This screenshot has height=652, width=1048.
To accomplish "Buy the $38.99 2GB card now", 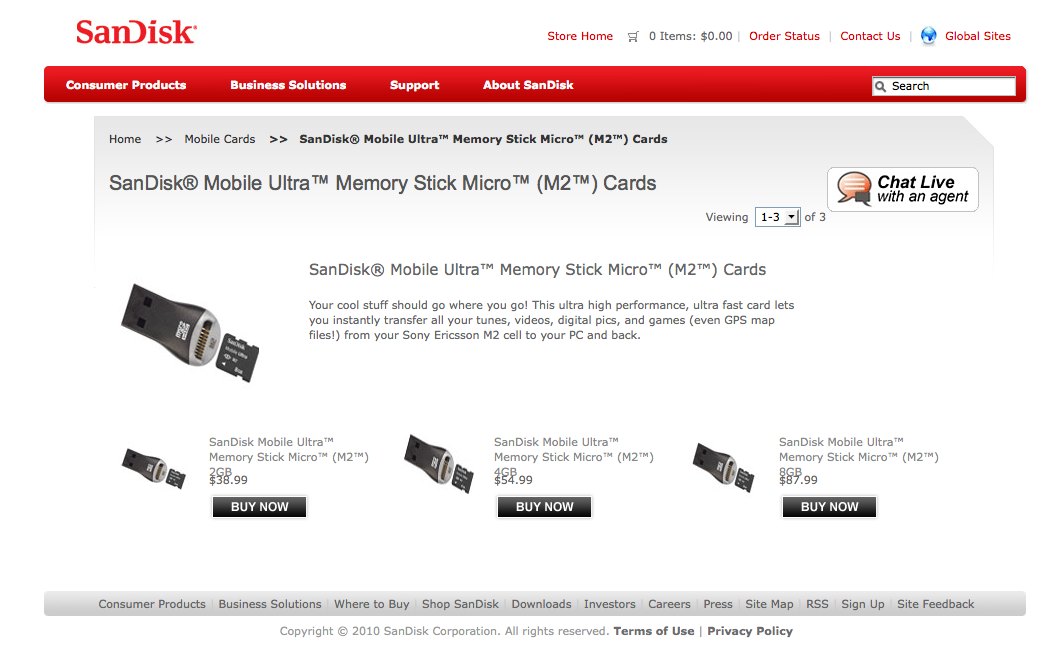I will pos(259,507).
